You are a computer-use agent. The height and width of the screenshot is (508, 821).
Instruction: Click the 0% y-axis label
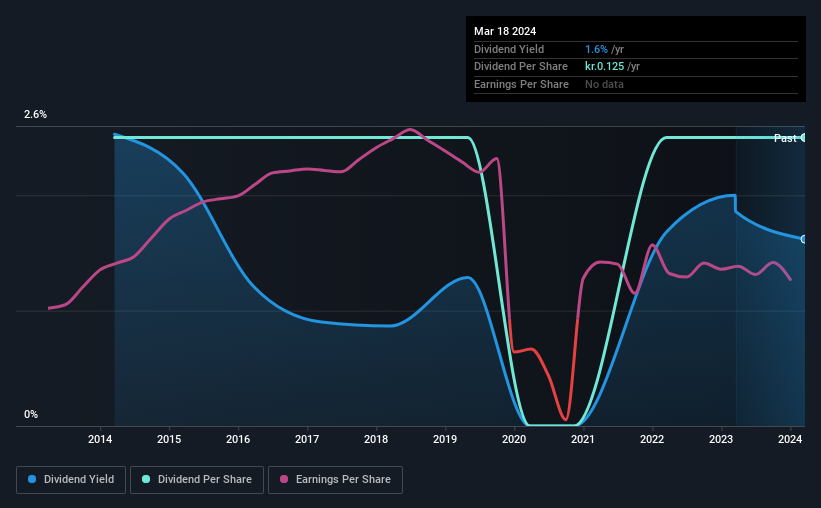pos(31,414)
